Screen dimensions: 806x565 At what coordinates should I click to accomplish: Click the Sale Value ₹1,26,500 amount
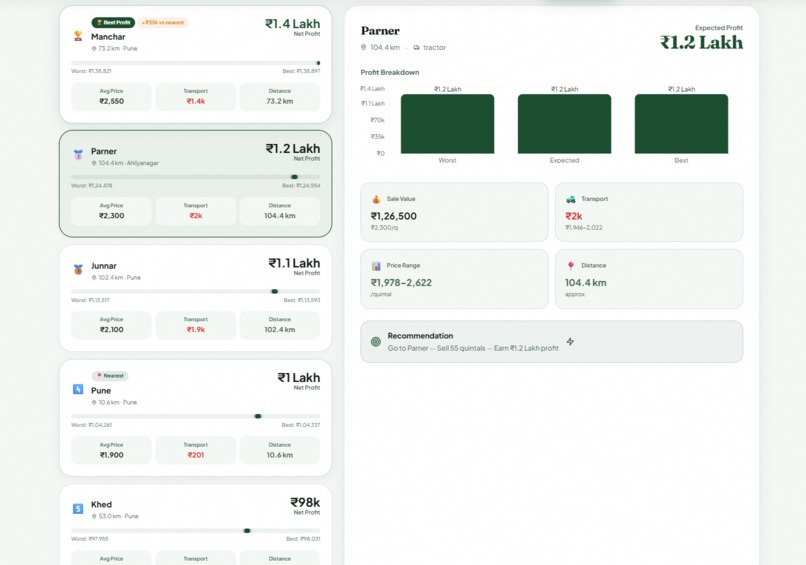coord(394,216)
